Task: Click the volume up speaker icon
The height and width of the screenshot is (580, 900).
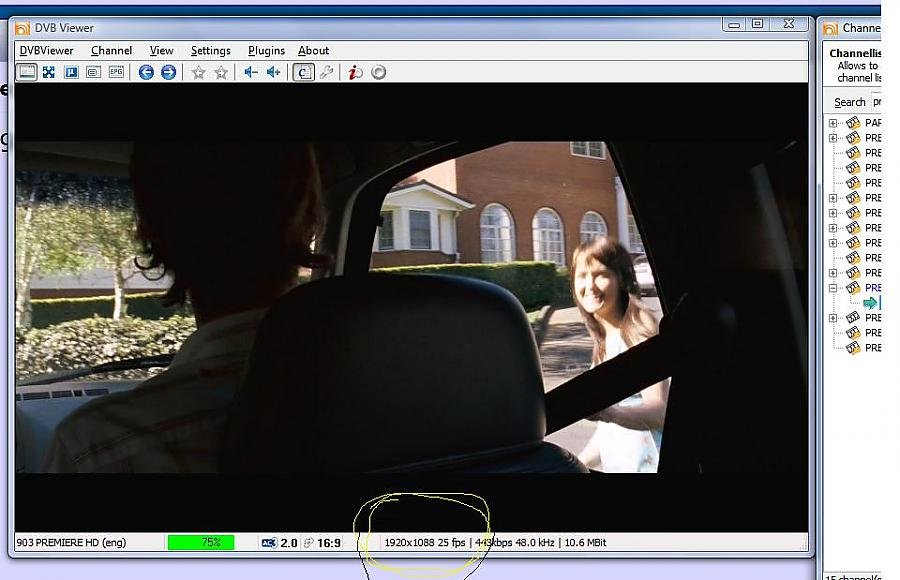Action: [273, 72]
